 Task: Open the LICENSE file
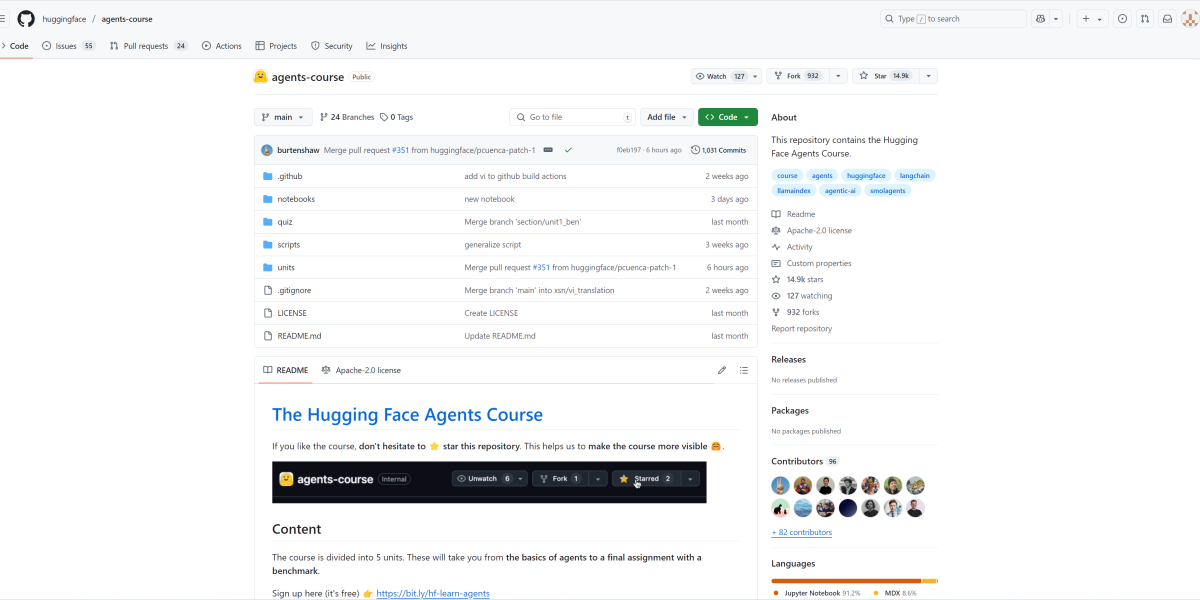[x=292, y=313]
